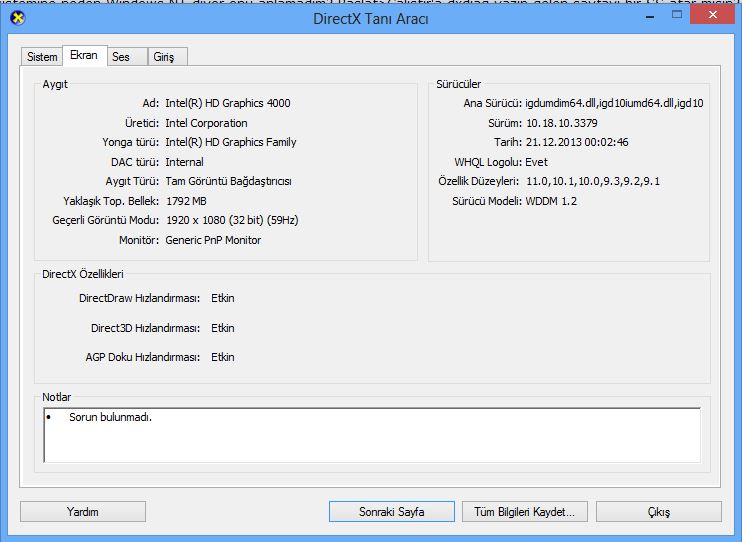Click the 'Geçerli Görüntü Modu:' label
Viewport: 742px width, 542px height.
106,221
